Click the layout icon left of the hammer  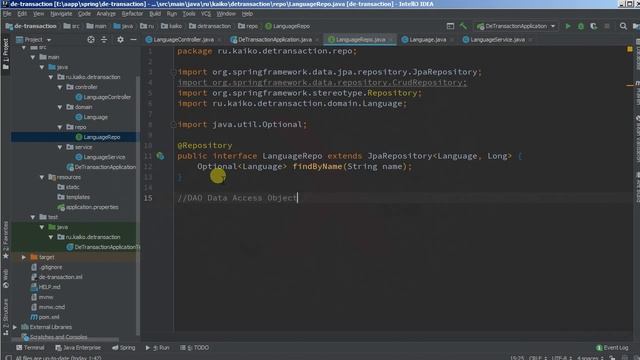(450, 26)
